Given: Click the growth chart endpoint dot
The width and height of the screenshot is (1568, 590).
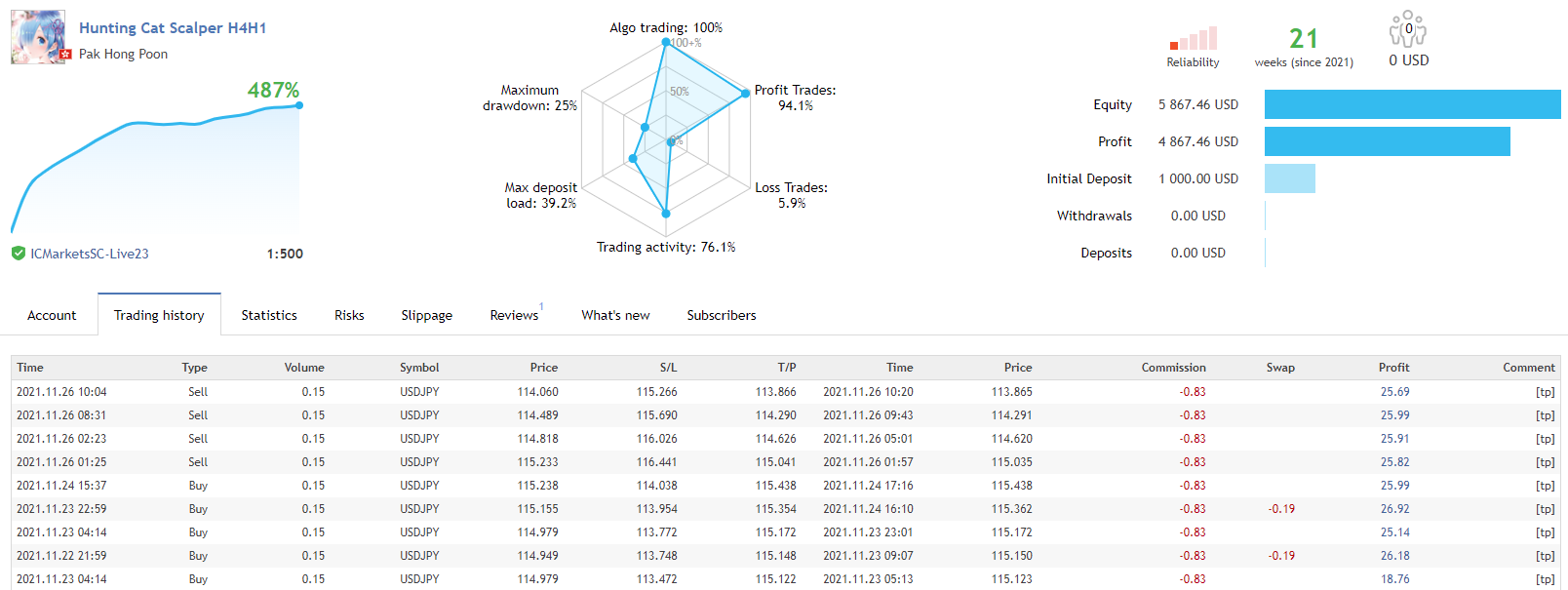Looking at the screenshot, I should pyautogui.click(x=298, y=105).
